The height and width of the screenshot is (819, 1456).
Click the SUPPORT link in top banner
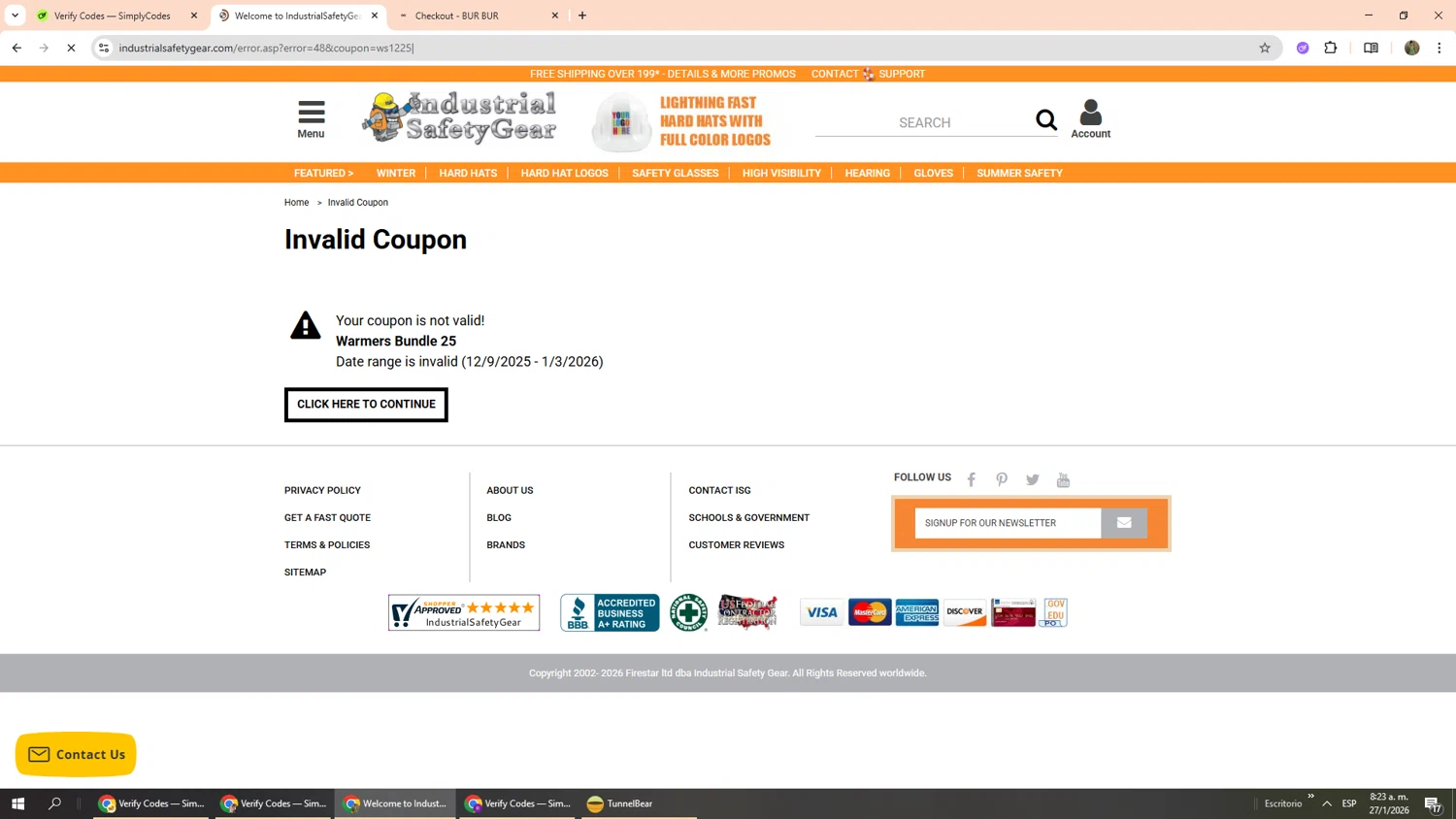(902, 74)
